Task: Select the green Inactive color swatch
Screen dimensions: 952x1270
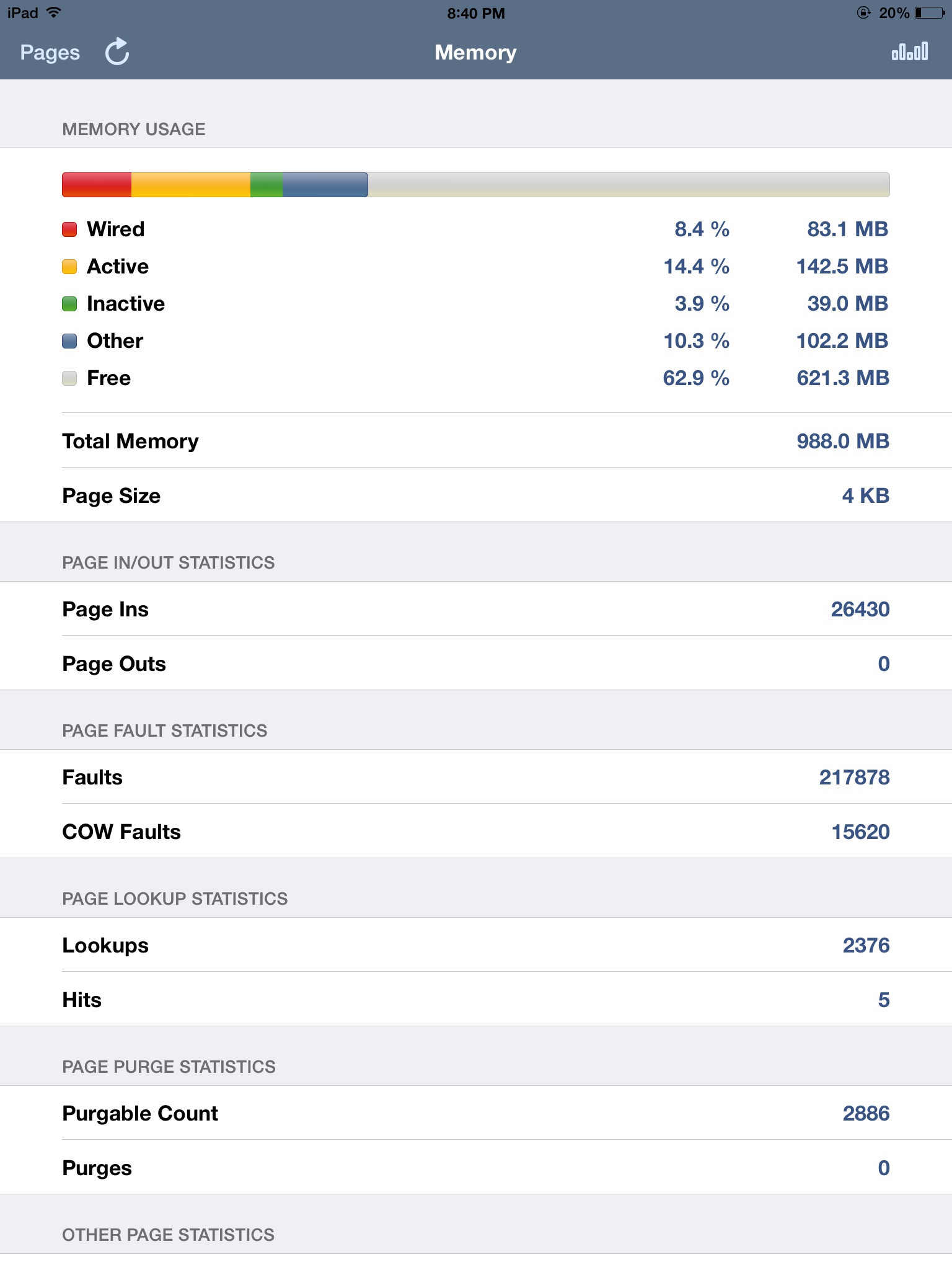Action: 69,304
